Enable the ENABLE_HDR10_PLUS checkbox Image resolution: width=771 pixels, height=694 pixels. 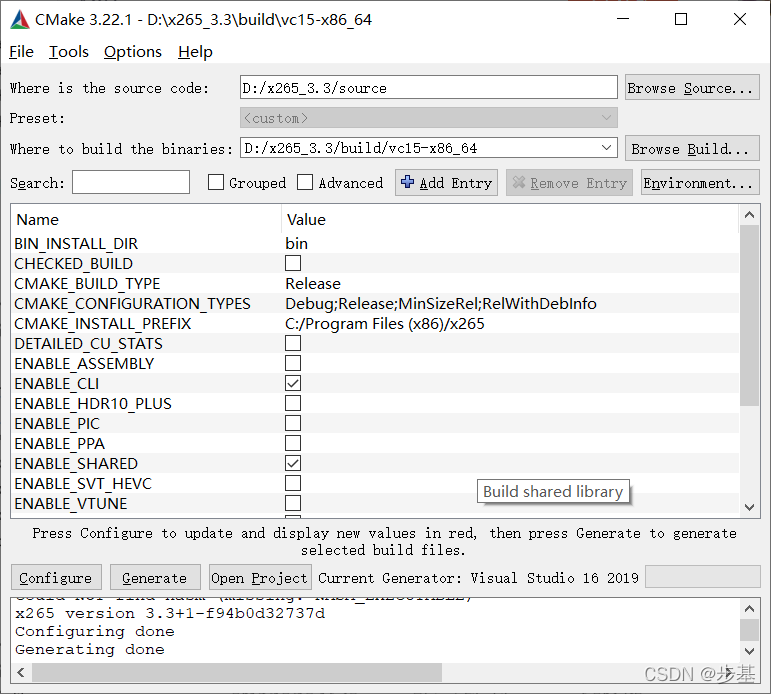293,403
